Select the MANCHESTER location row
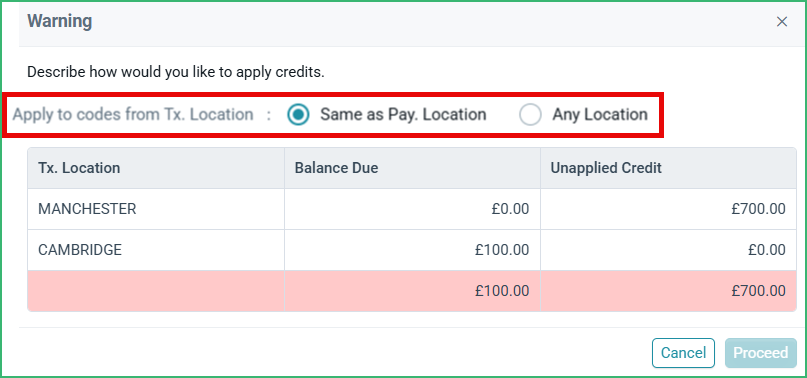Image resolution: width=807 pixels, height=378 pixels. point(412,209)
